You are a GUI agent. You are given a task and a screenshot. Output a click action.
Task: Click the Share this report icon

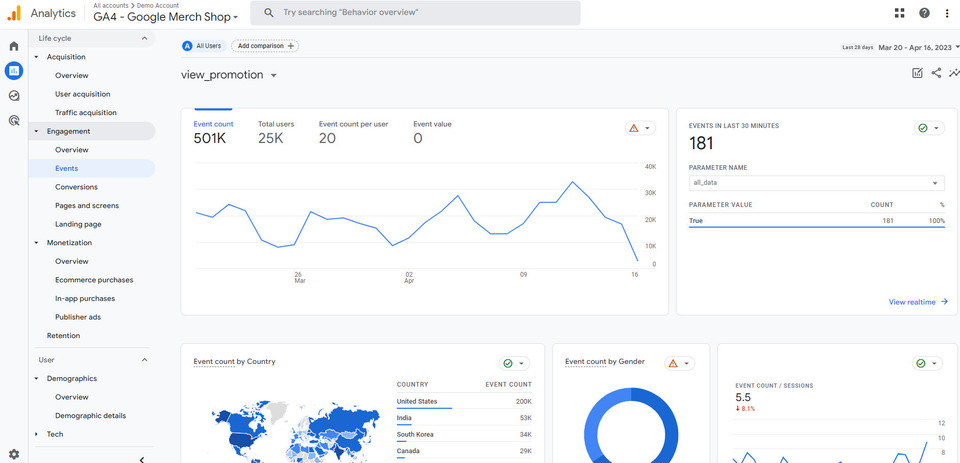936,73
